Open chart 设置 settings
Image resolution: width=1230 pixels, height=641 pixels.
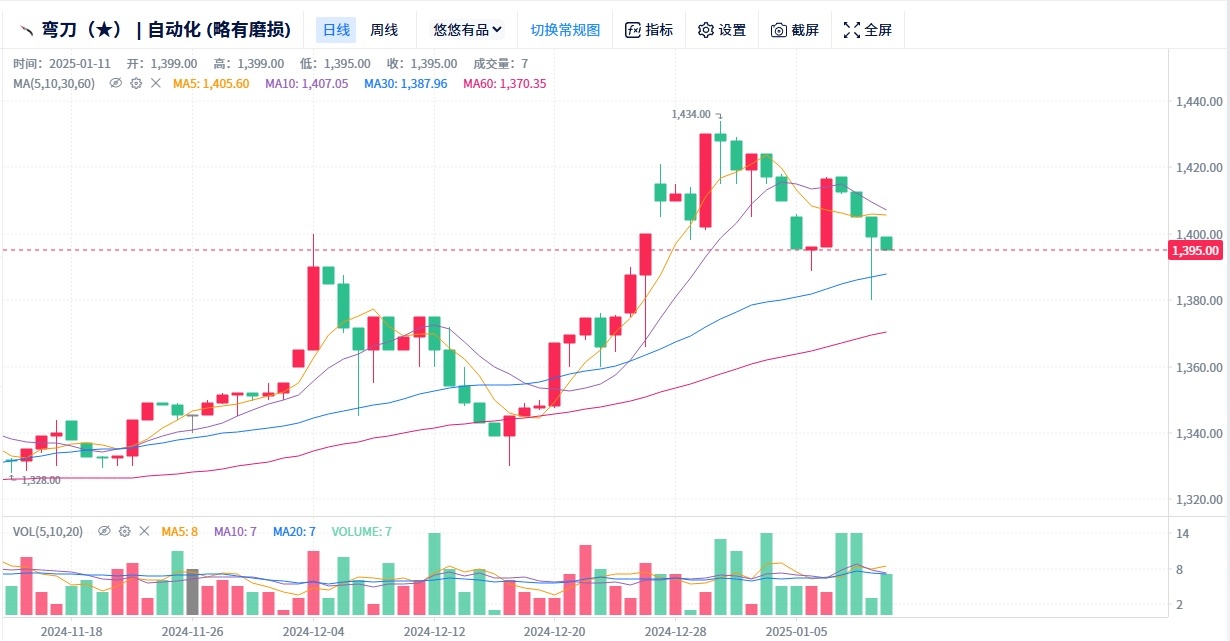point(721,30)
